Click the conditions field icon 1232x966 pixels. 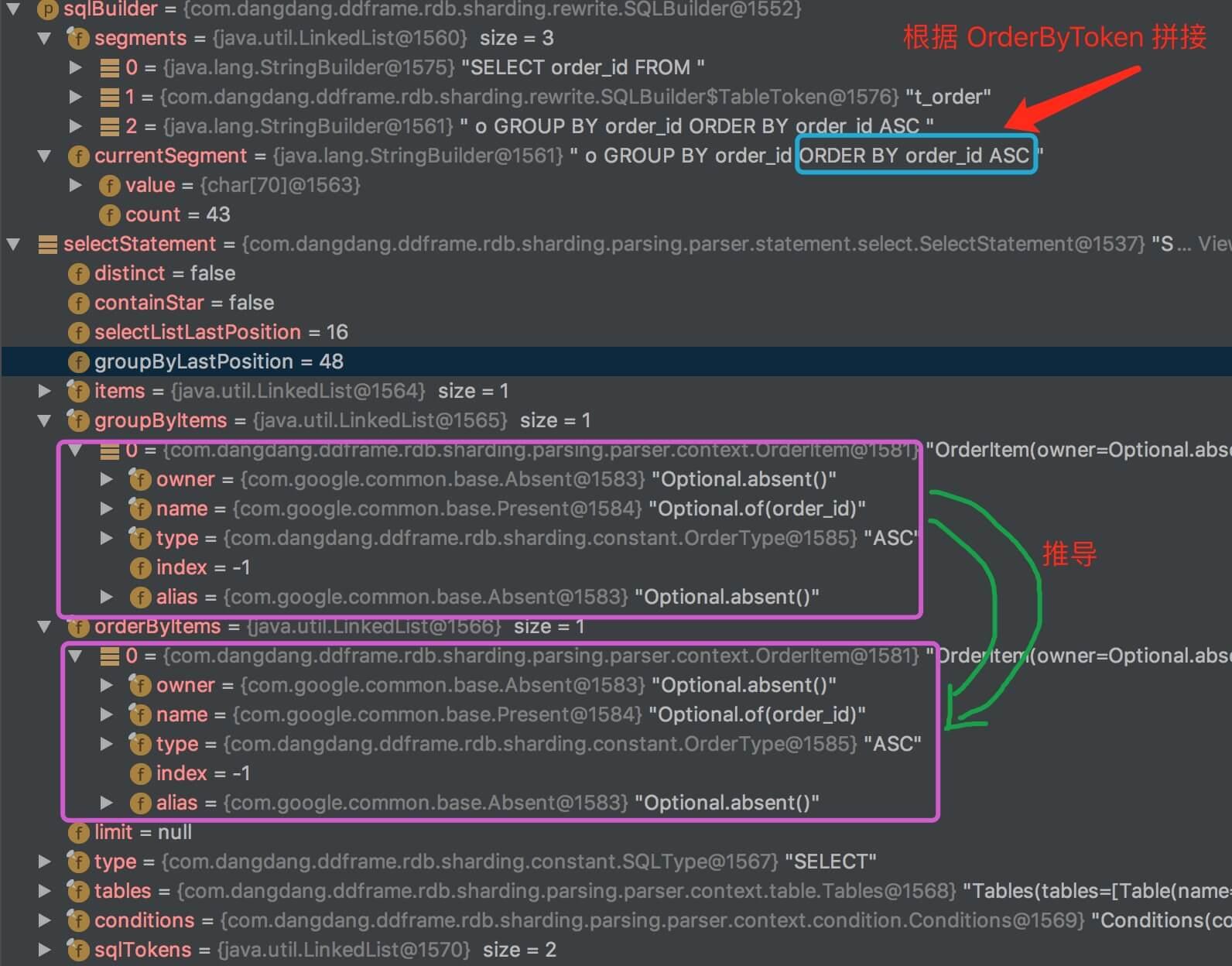click(x=78, y=920)
